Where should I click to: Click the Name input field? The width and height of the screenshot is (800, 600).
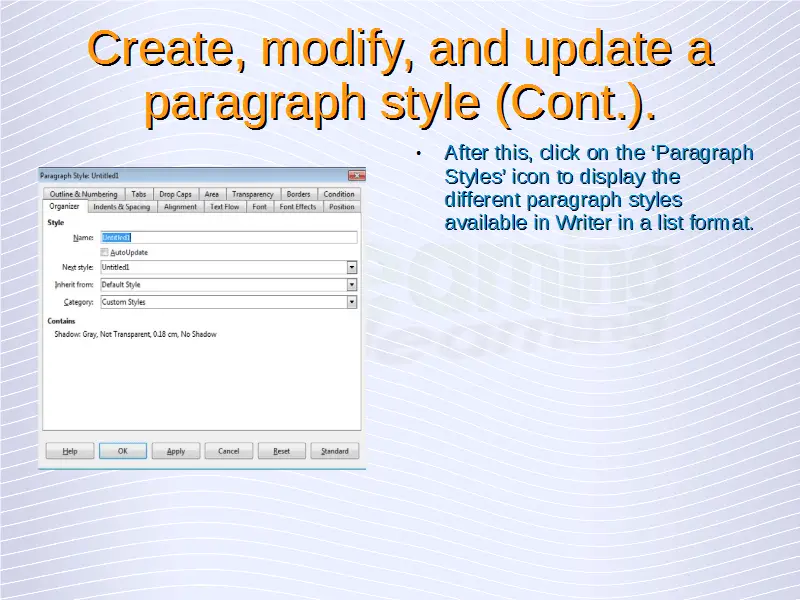coord(228,238)
